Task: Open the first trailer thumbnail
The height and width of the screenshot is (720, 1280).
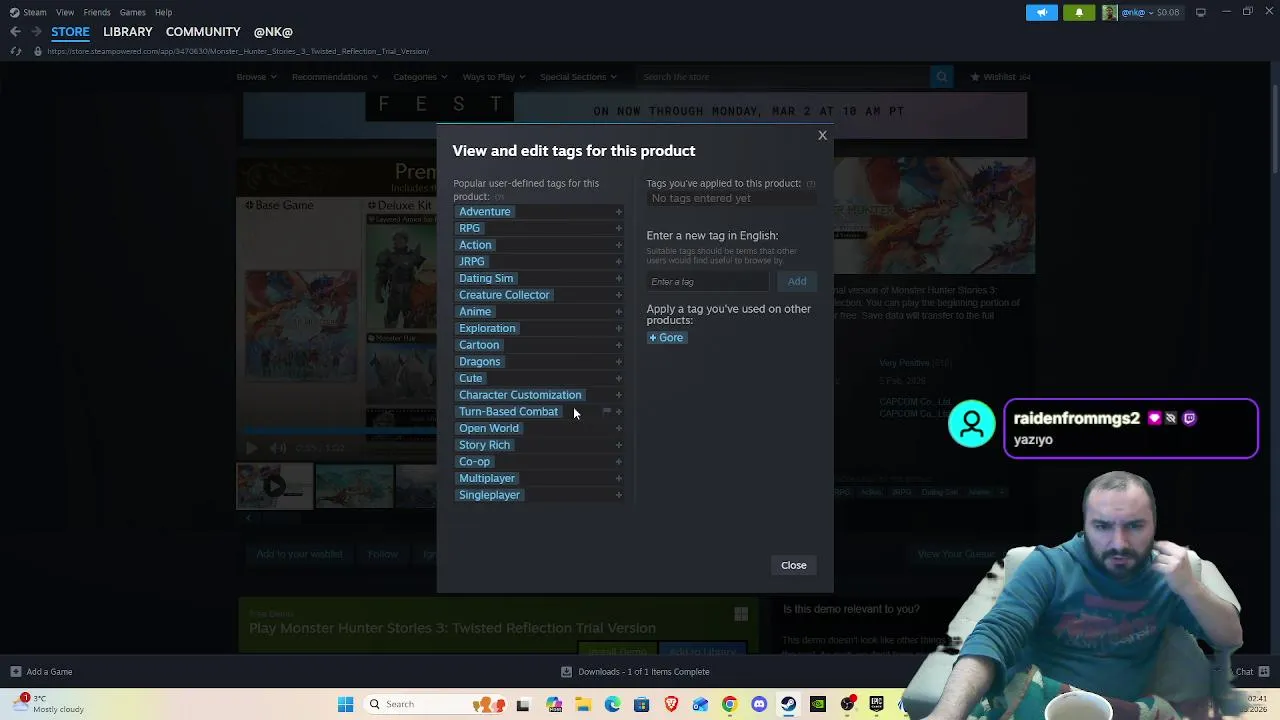Action: point(274,486)
